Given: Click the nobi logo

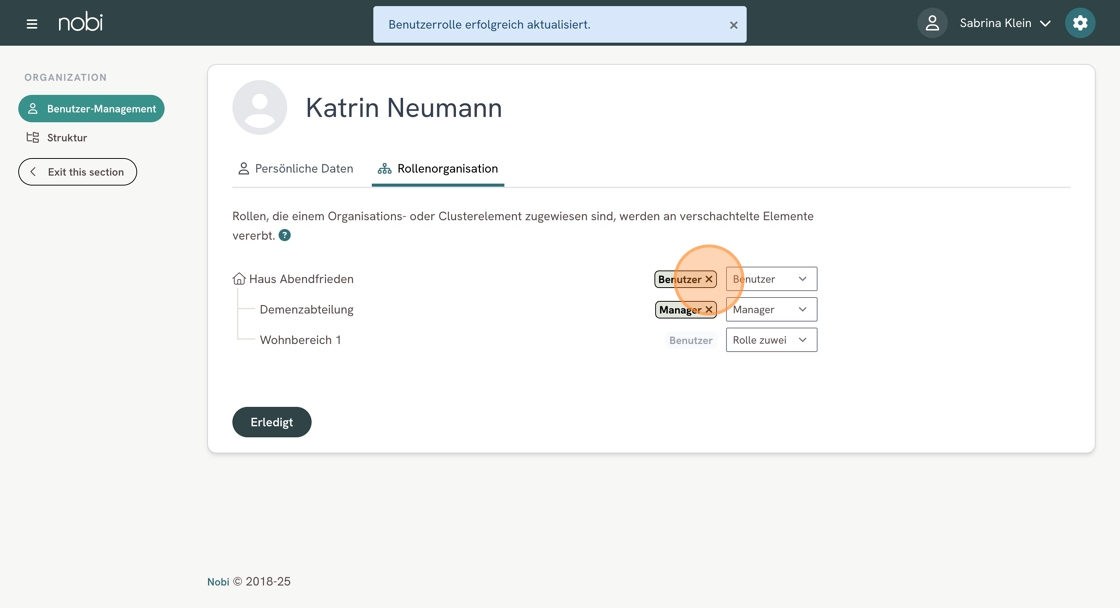Looking at the screenshot, I should [80, 22].
